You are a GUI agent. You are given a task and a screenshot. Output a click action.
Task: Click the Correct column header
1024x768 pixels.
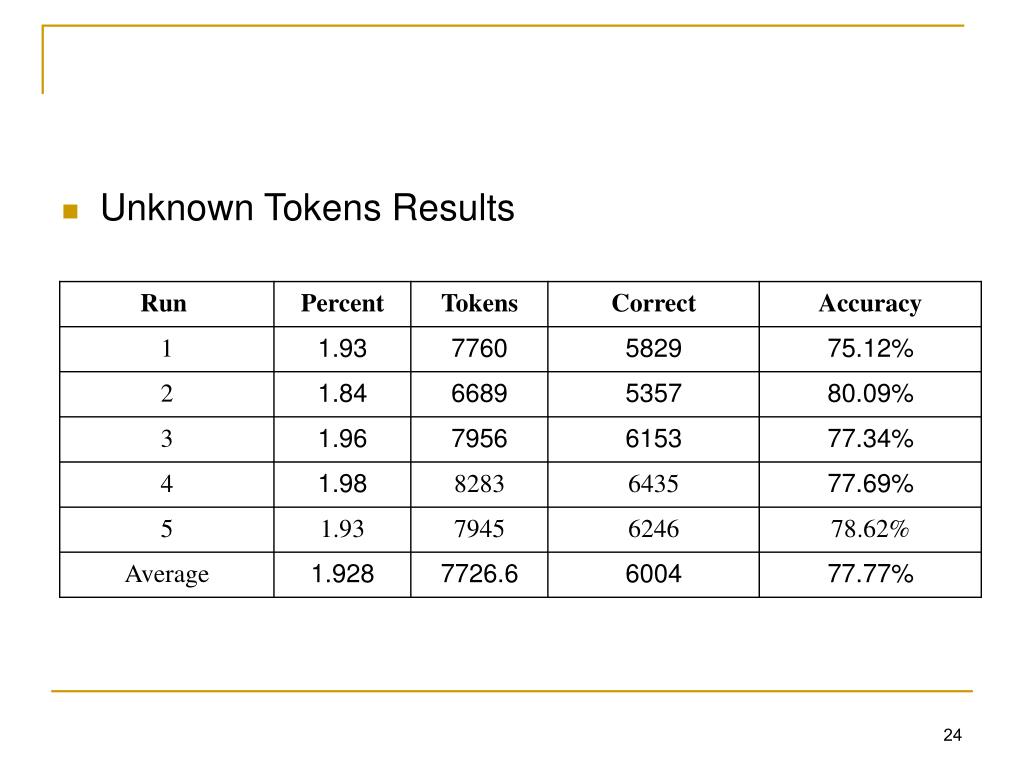(653, 304)
